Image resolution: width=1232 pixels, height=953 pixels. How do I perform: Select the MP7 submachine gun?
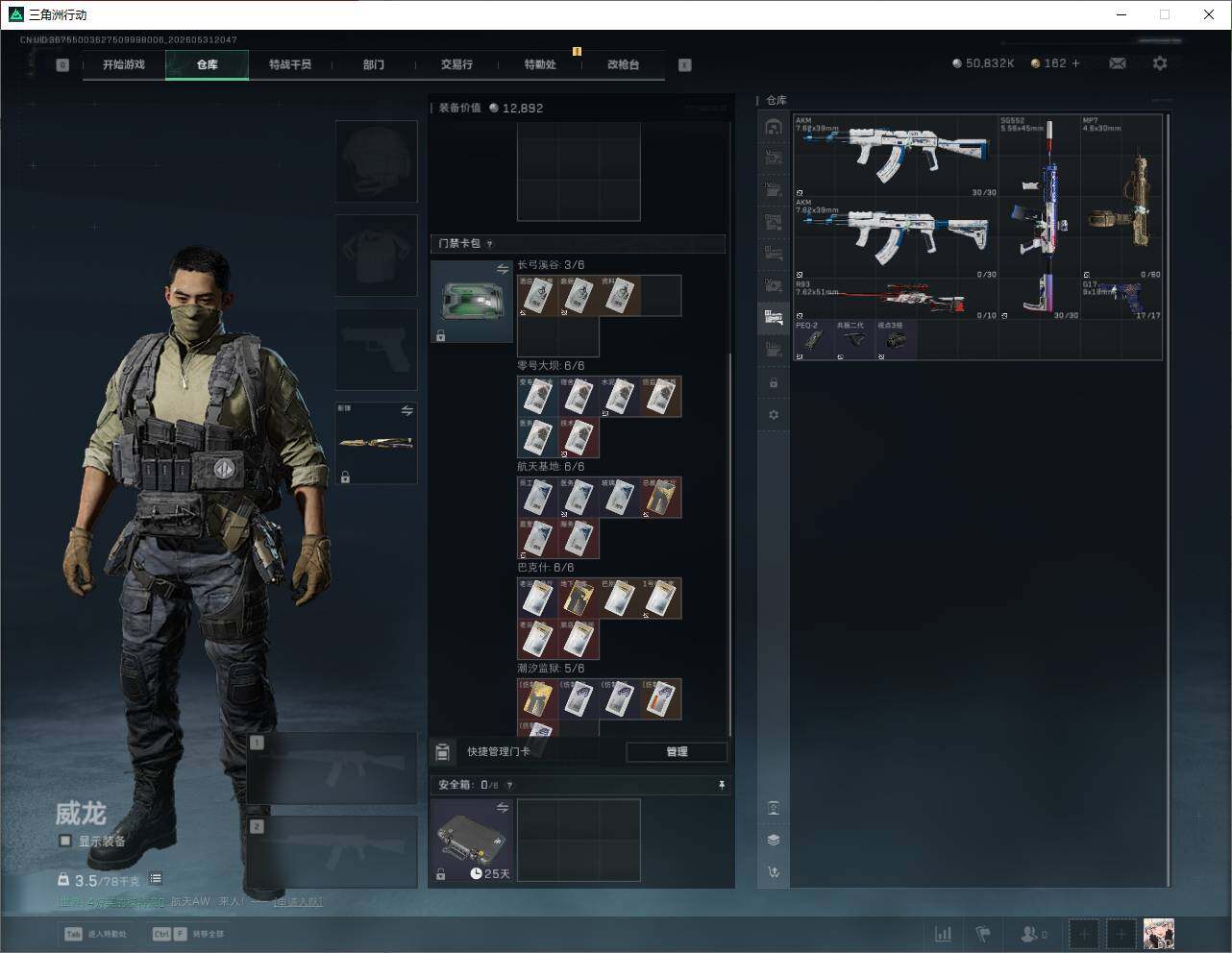click(x=1121, y=197)
